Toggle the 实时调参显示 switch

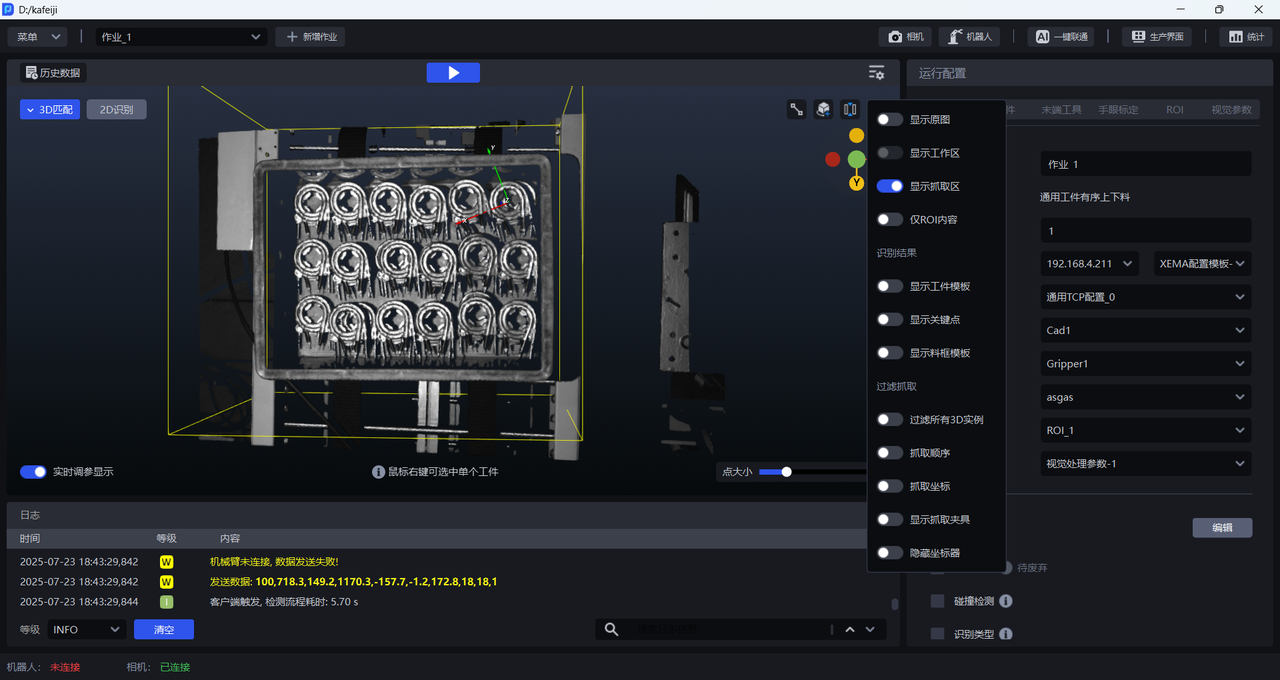33,472
